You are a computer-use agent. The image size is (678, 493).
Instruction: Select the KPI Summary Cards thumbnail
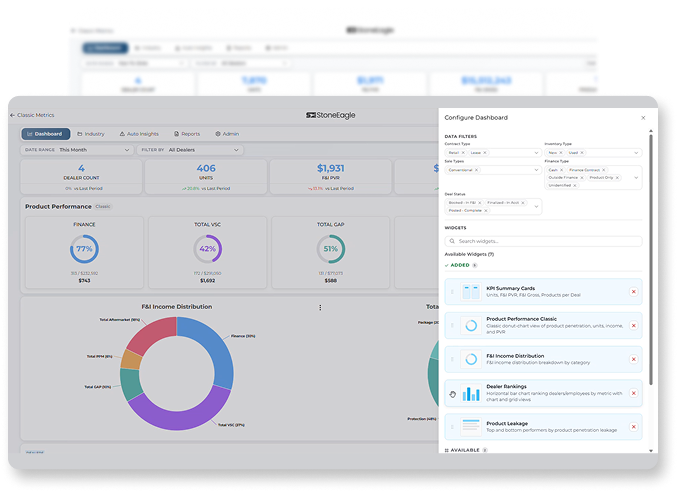coord(471,291)
